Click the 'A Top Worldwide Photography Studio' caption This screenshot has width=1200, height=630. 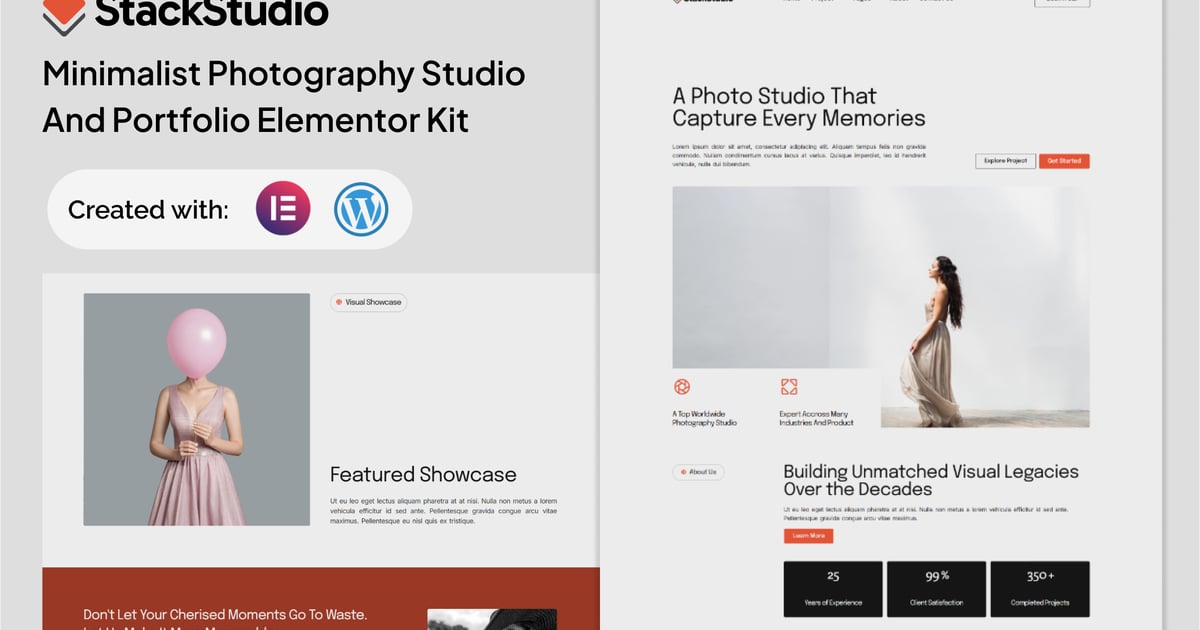click(x=704, y=418)
